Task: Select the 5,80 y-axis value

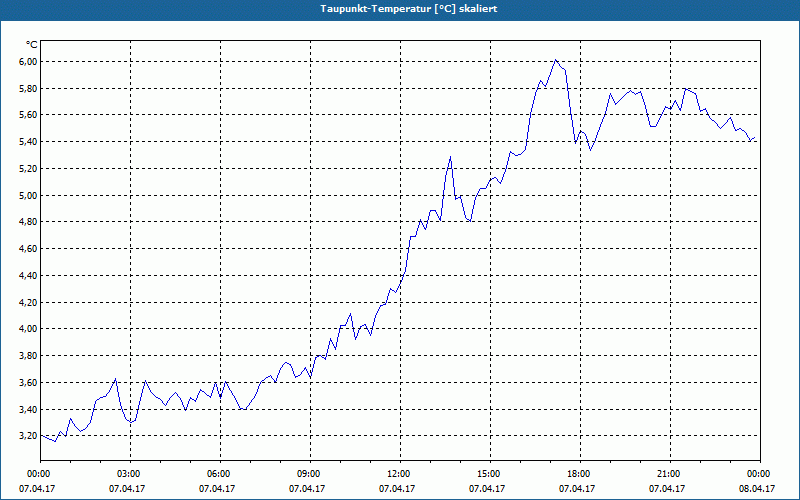Action: tap(28, 88)
